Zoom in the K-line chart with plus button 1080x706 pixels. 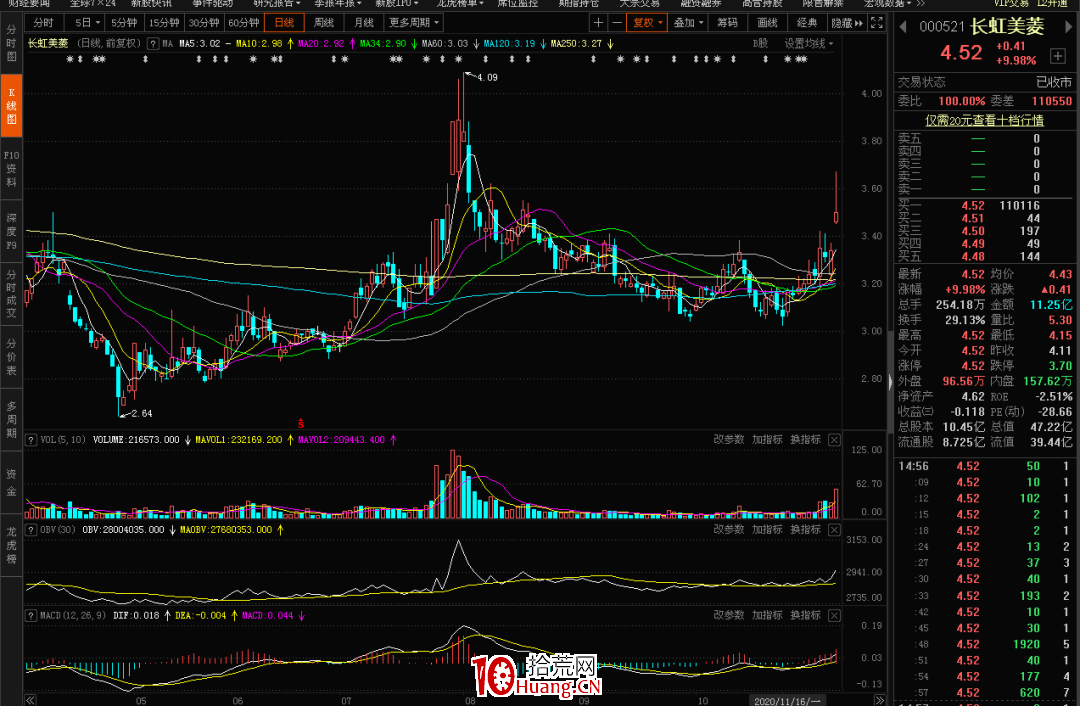pyautogui.click(x=598, y=23)
